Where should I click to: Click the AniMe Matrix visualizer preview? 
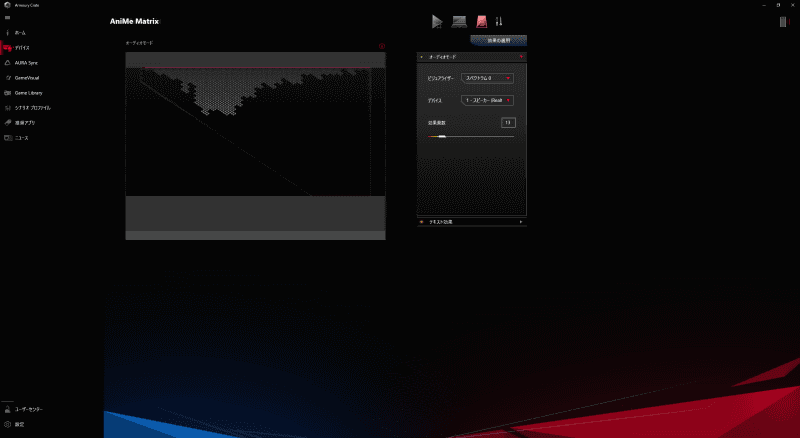coord(255,145)
